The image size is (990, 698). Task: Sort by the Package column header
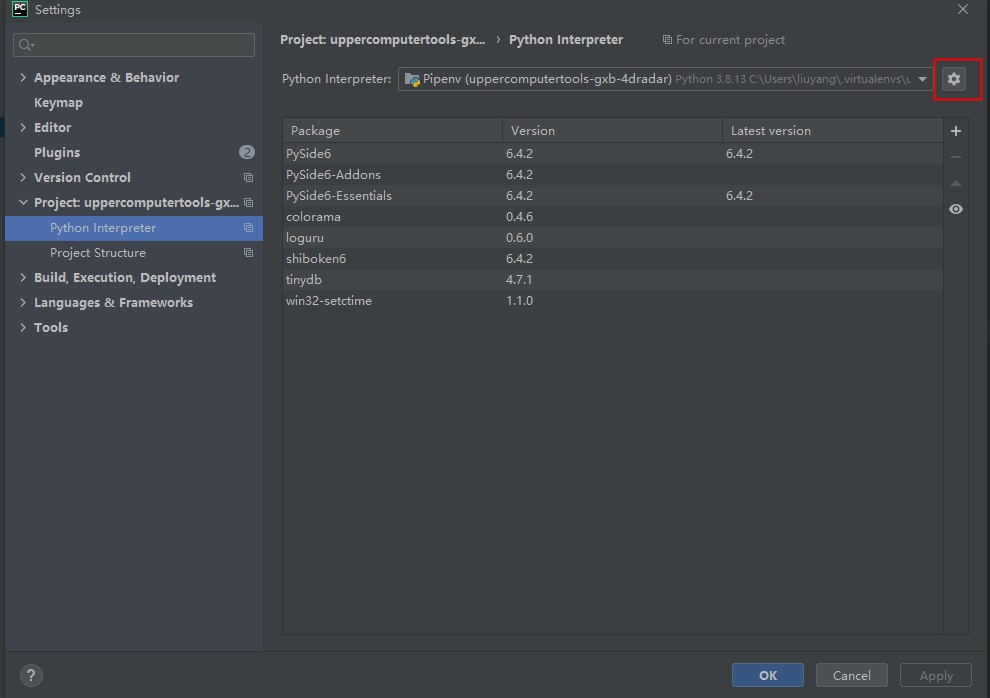tap(392, 131)
